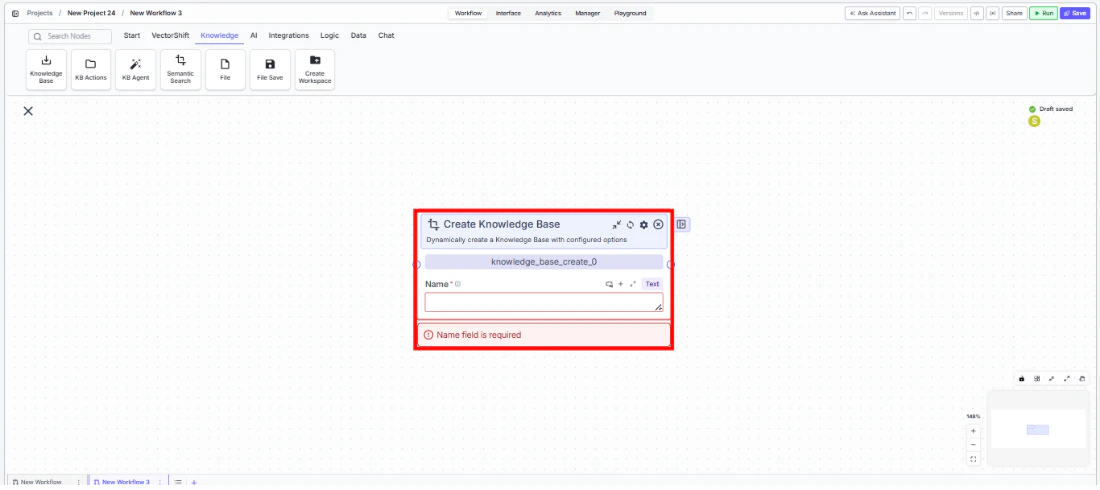Image resolution: width=1100 pixels, height=490 pixels.
Task: Click the sidebar toggle icon before Projects
Action: click(15, 13)
